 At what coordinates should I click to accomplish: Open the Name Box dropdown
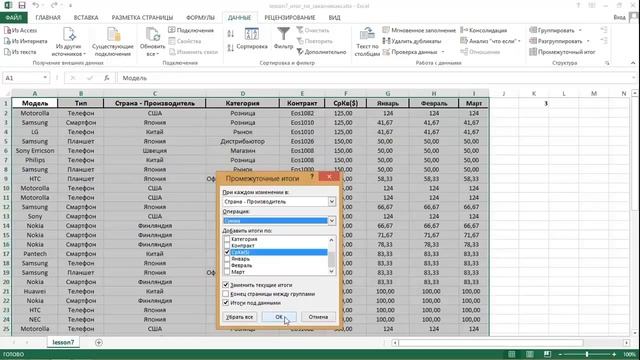click(x=45, y=78)
